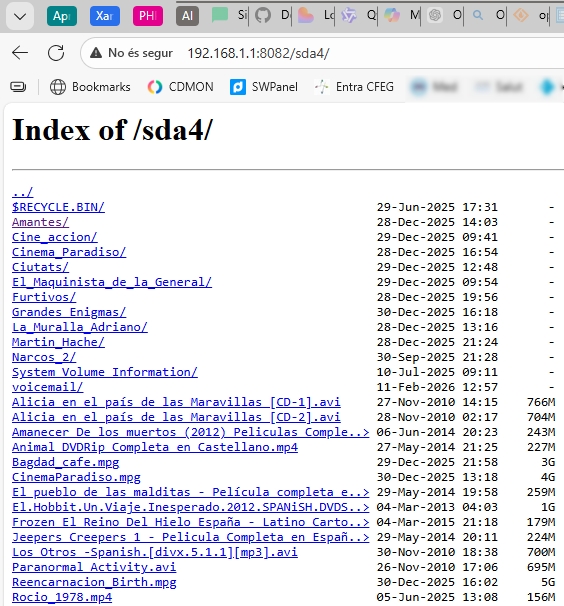Open the Narcos_2/ directory link
Viewport: 564px width, 606px height.
pos(44,357)
